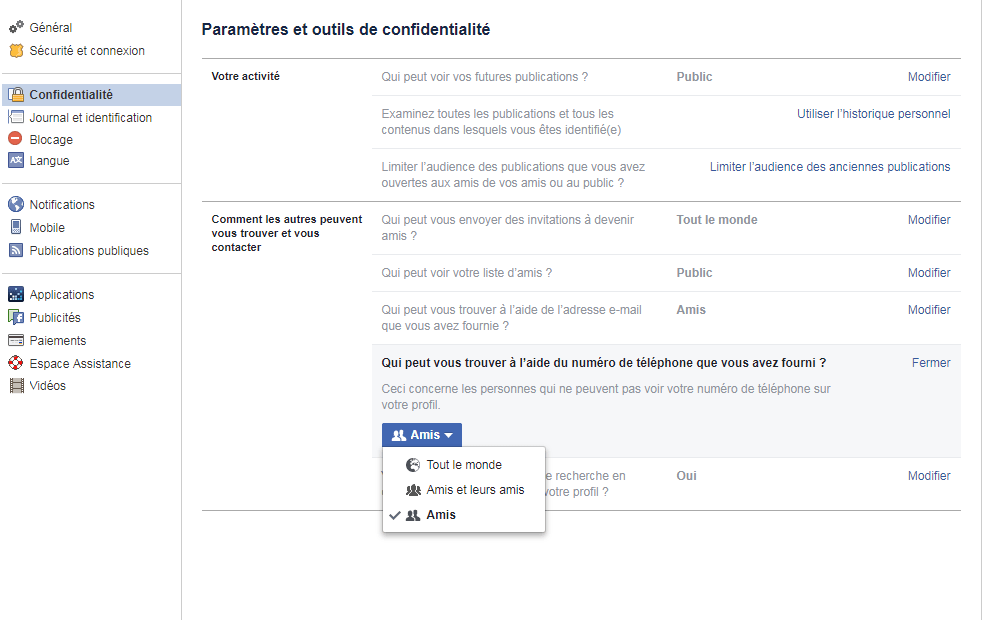Click the Blocage red icon
Image resolution: width=982 pixels, height=620 pixels.
(16, 140)
